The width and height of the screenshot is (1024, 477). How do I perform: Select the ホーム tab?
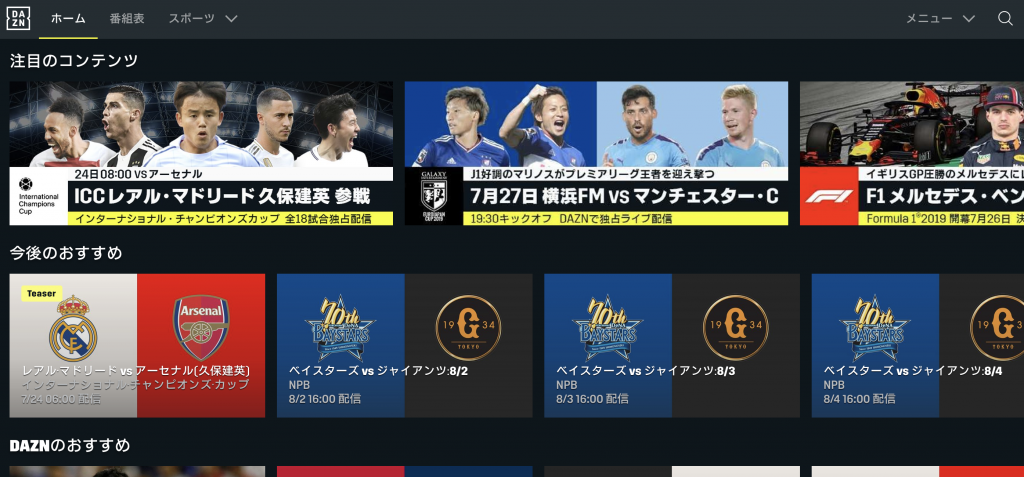(68, 18)
